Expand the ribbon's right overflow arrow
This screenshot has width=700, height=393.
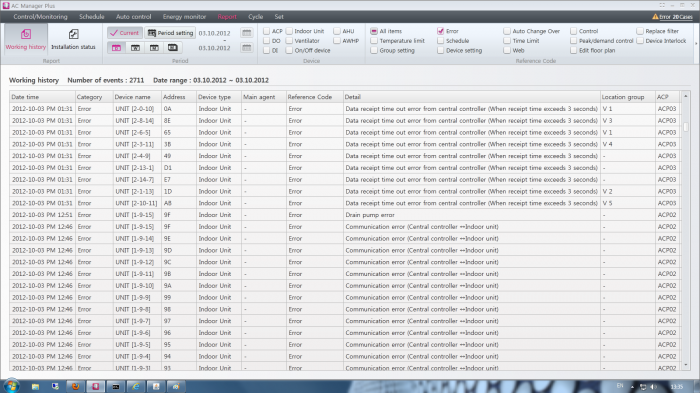click(x=696, y=43)
